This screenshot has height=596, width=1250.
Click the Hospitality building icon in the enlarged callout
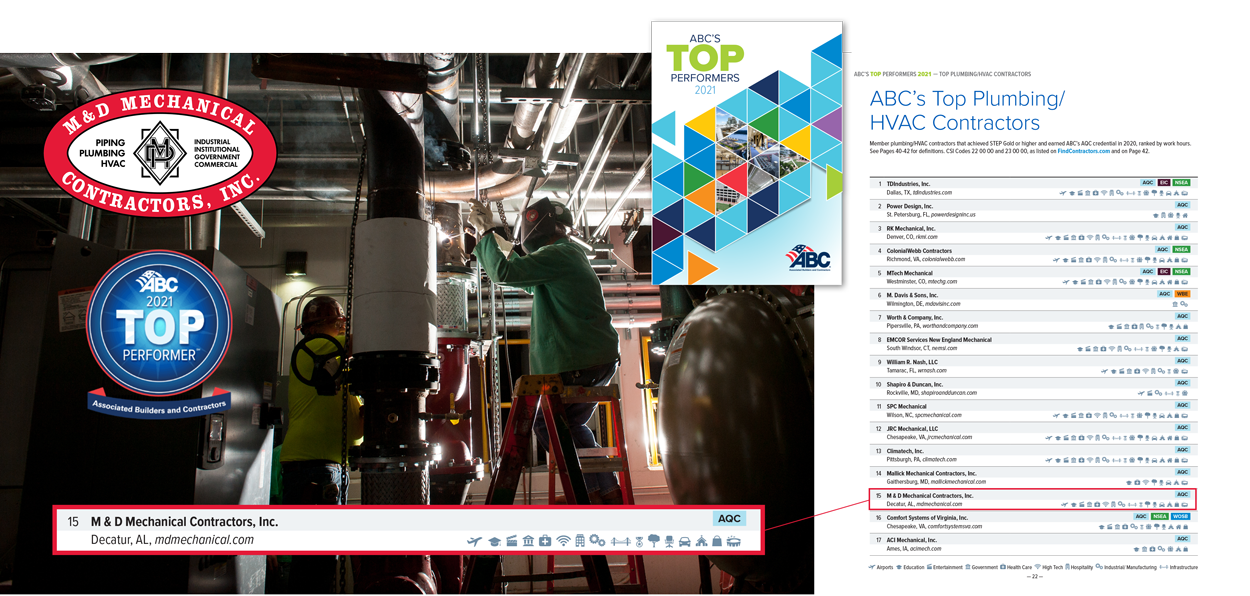(580, 541)
